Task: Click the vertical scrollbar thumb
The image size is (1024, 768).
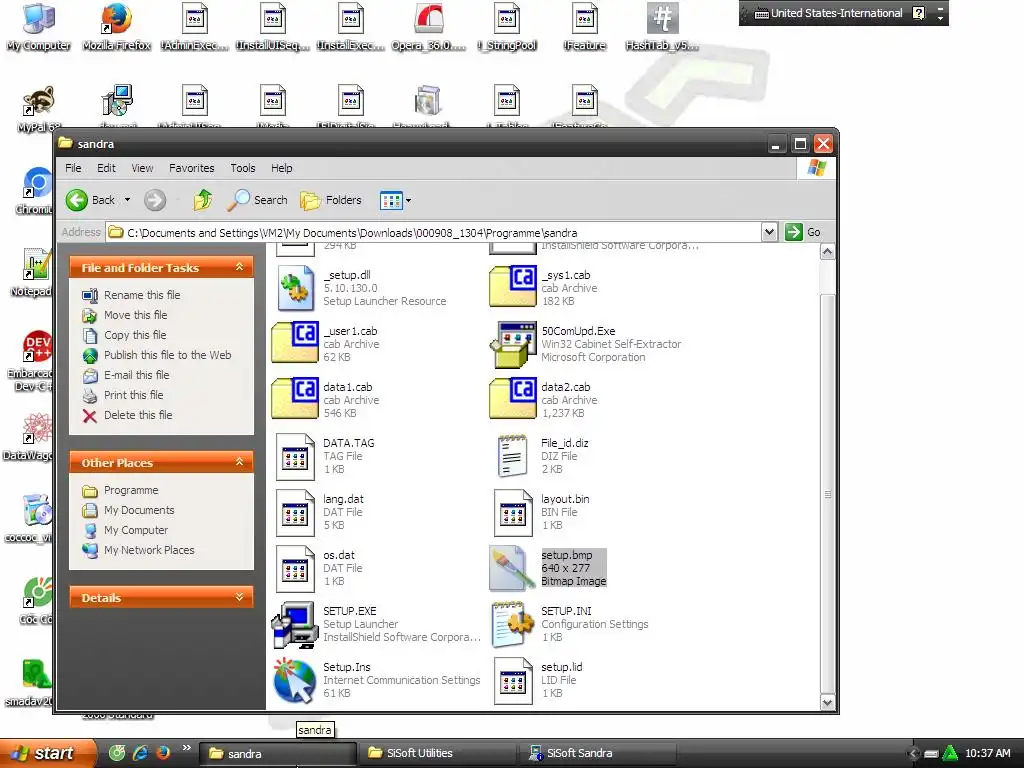Action: 827,494
